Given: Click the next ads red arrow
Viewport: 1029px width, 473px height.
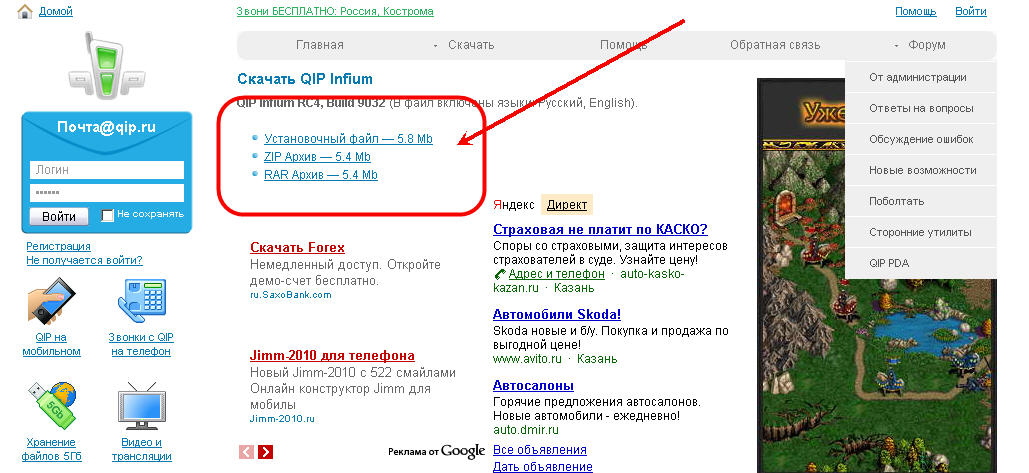Looking at the screenshot, I should (265, 451).
